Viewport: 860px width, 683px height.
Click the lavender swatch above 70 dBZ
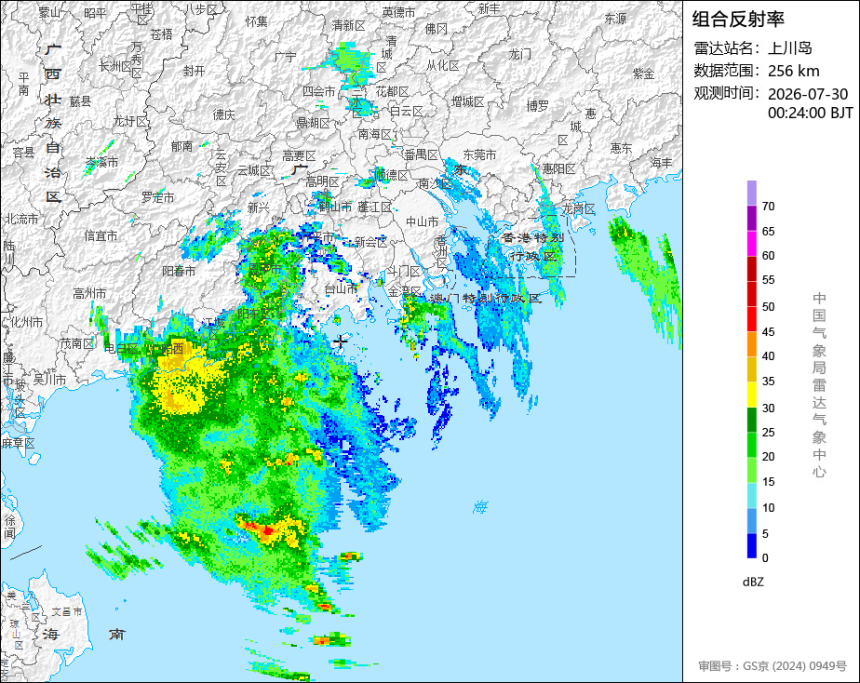pyautogui.click(x=751, y=193)
